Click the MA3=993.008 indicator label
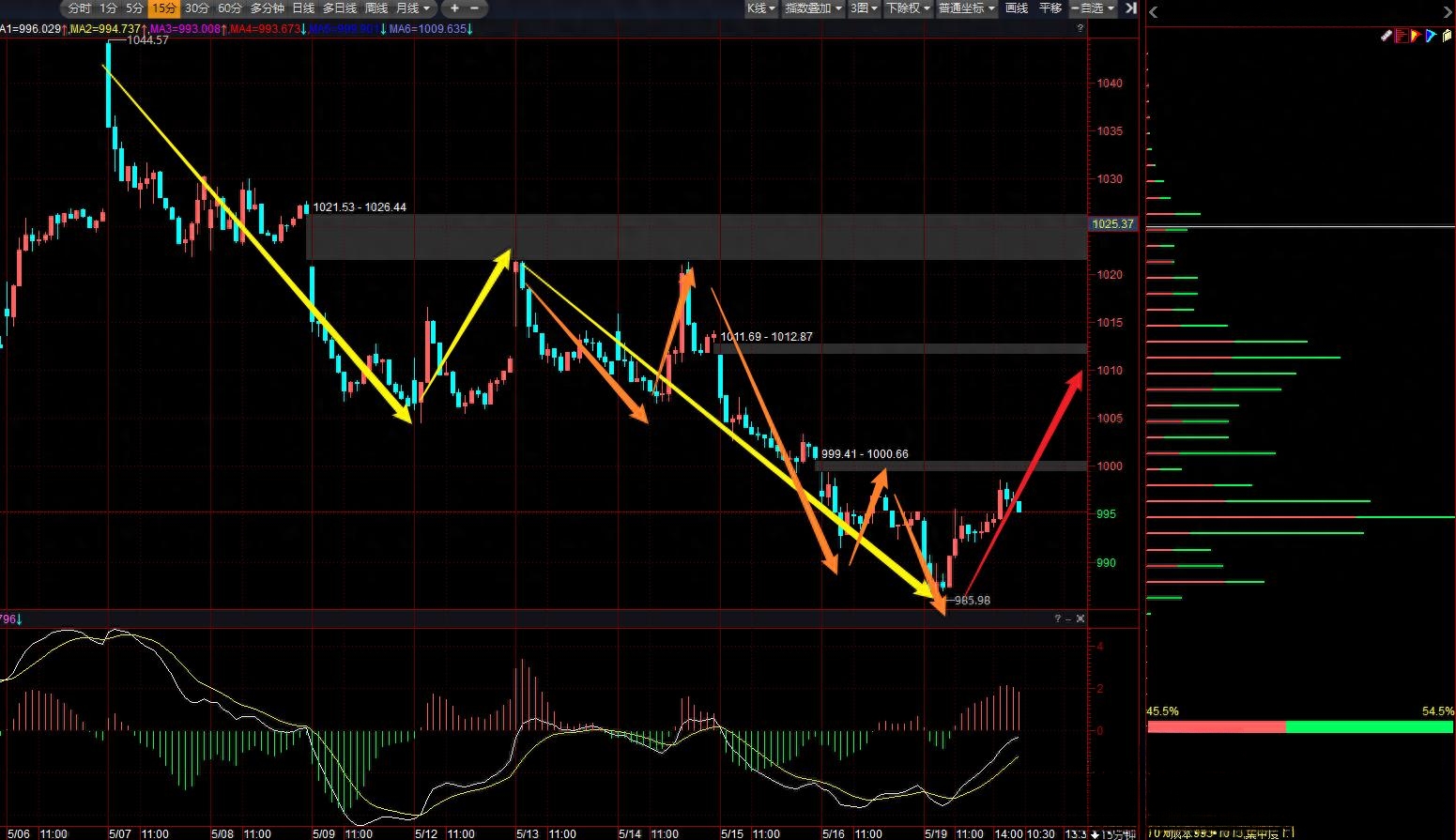Viewport: 1456px width, 840px height. point(185,29)
